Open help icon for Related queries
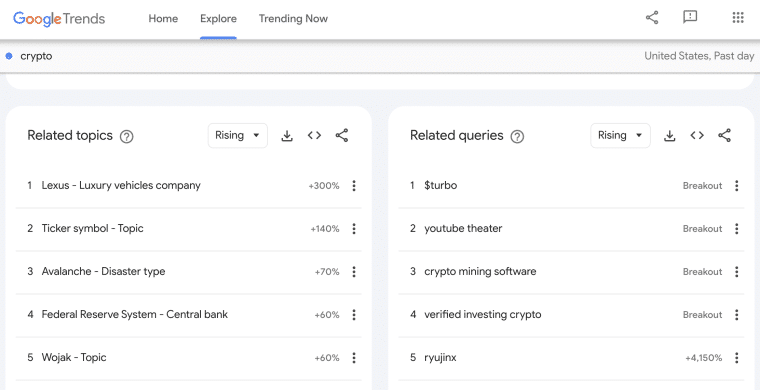The width and height of the screenshot is (760, 390). 518,137
